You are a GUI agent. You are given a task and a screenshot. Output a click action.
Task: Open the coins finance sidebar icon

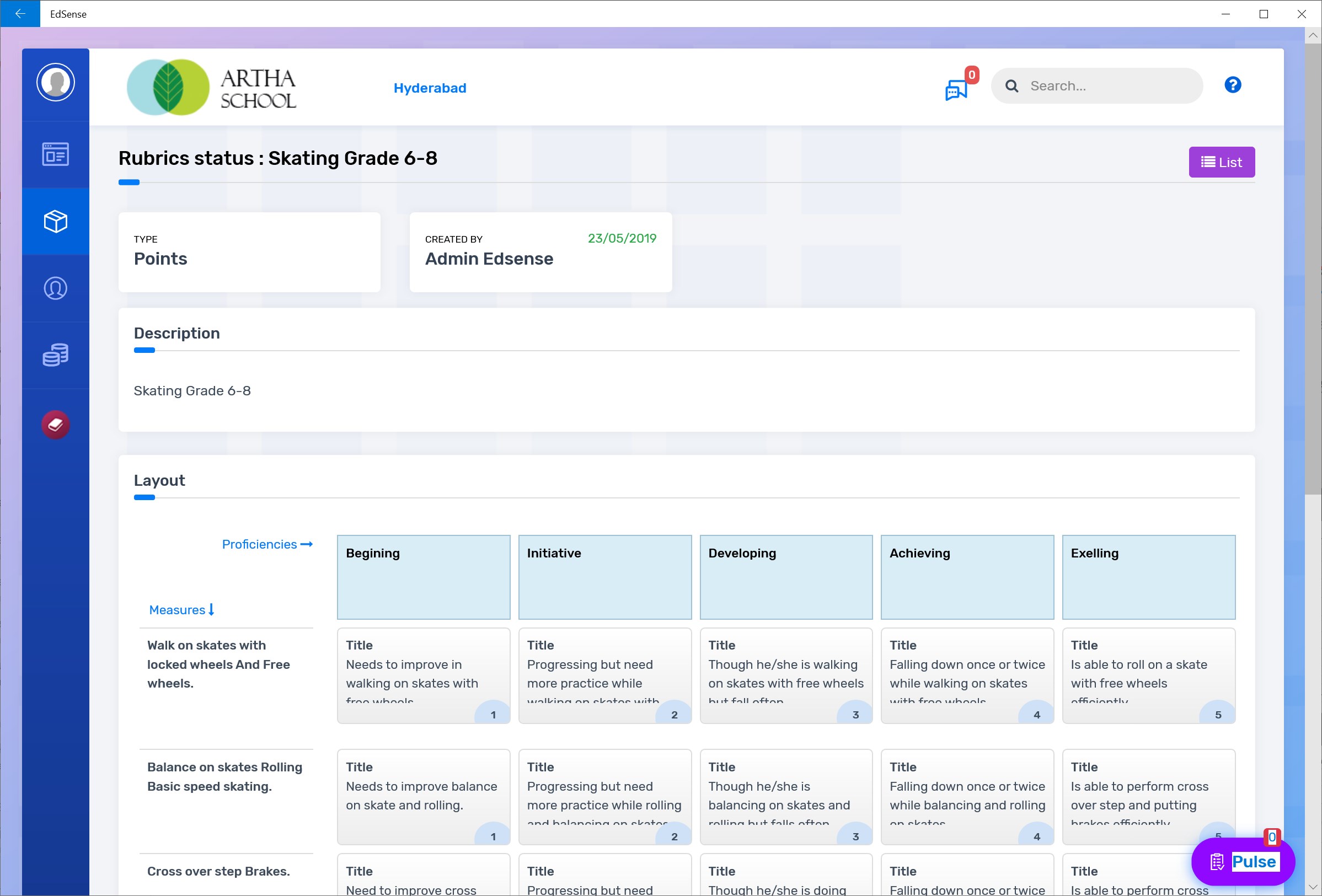click(x=55, y=355)
